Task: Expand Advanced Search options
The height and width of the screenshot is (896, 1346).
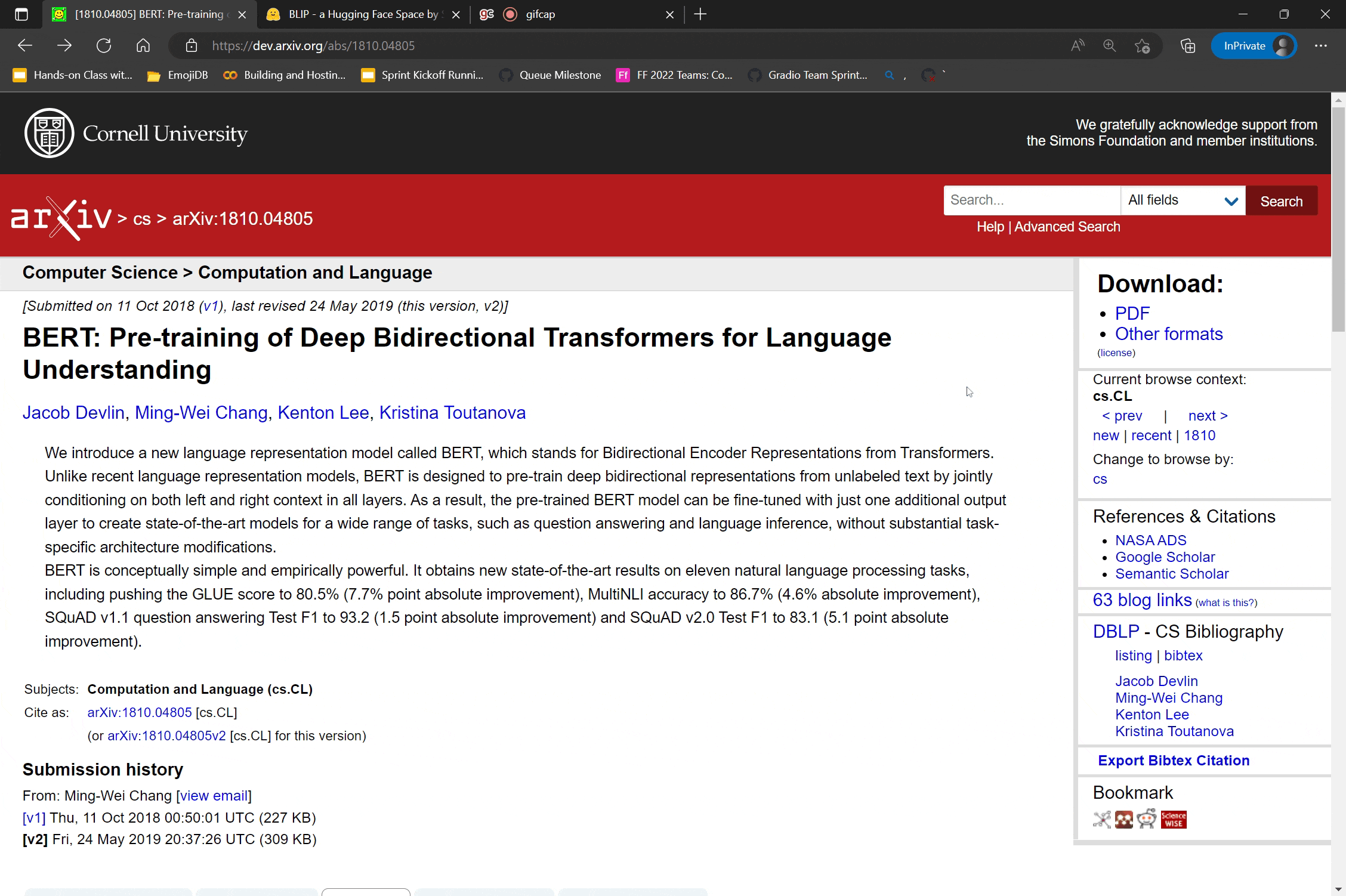Action: [x=1068, y=227]
